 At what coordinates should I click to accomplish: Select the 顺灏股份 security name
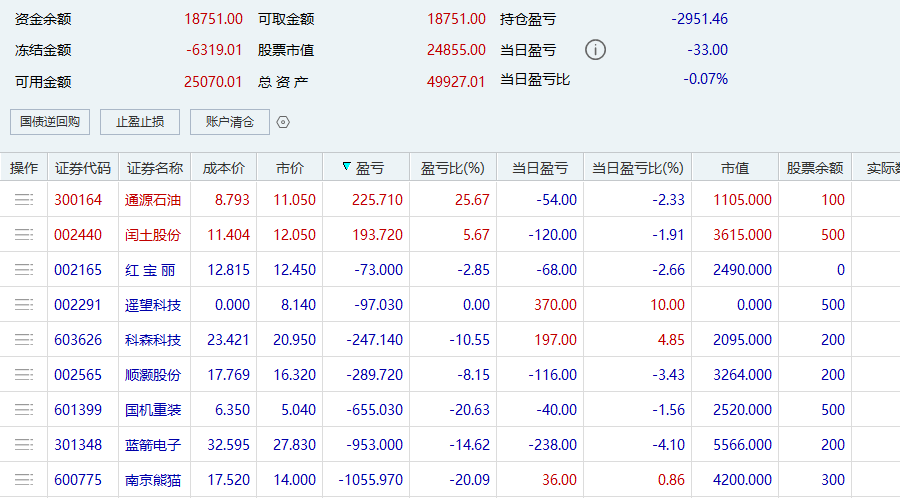[153, 375]
